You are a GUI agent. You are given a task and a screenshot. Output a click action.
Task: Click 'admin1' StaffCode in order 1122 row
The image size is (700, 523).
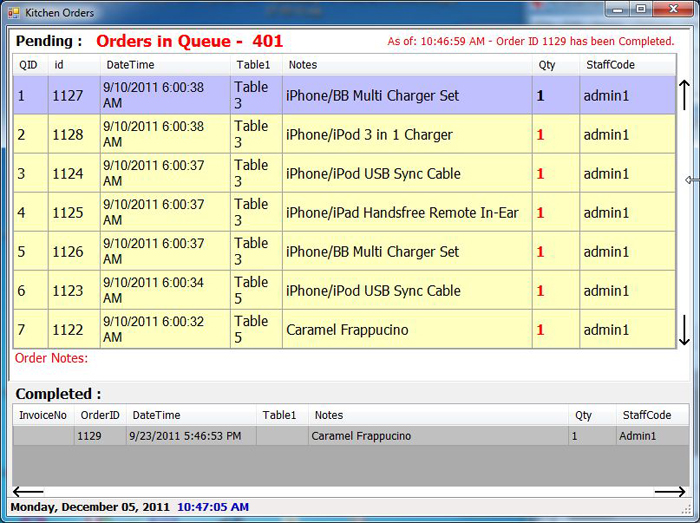pyautogui.click(x=628, y=329)
